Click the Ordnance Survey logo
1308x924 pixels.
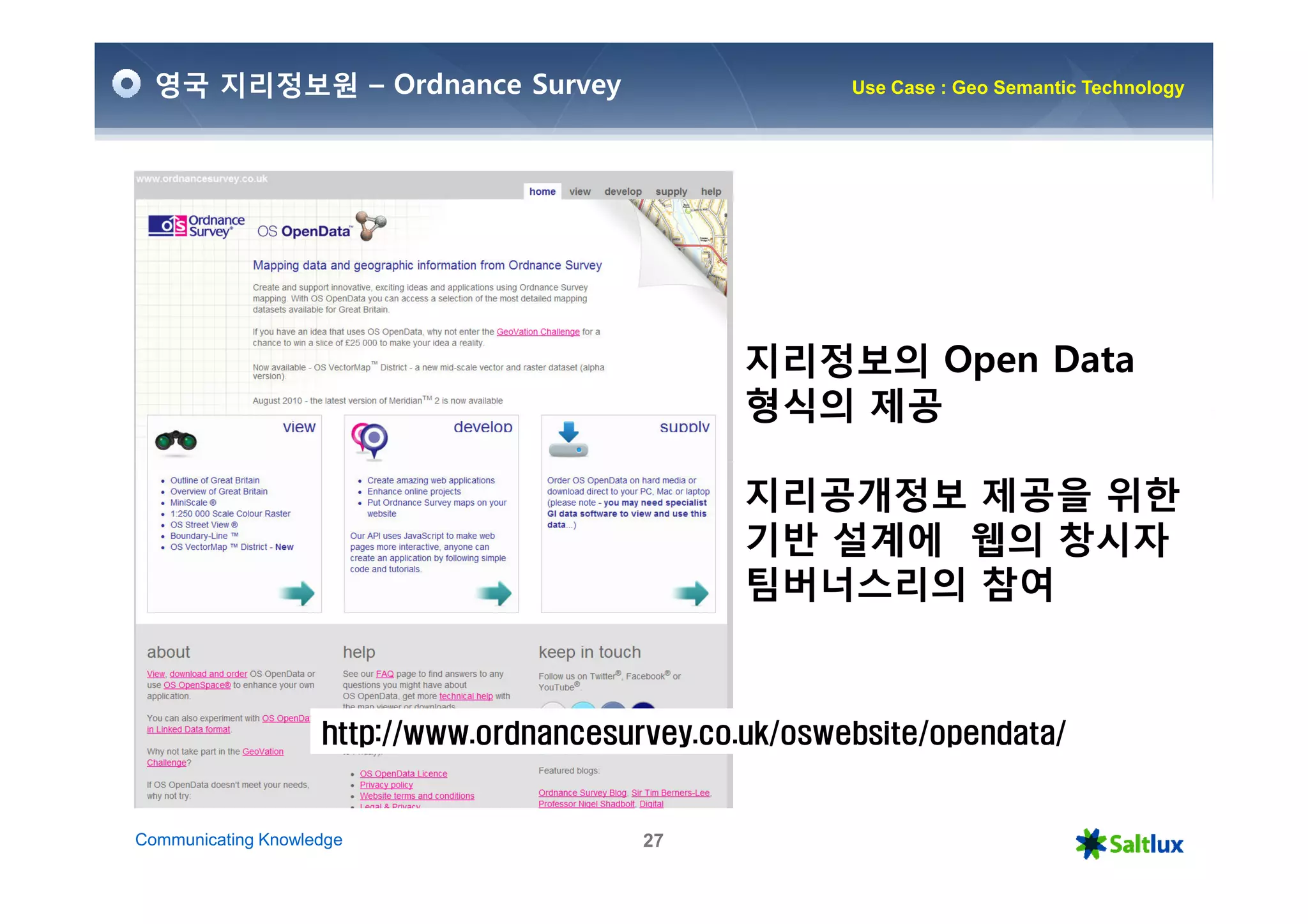[196, 227]
